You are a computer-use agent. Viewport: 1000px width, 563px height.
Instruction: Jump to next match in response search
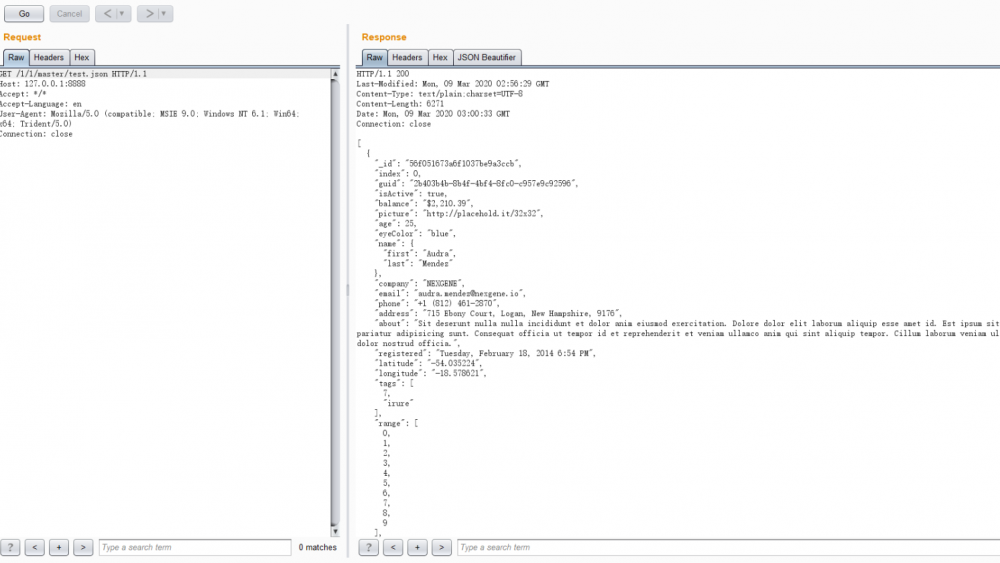coord(441,547)
